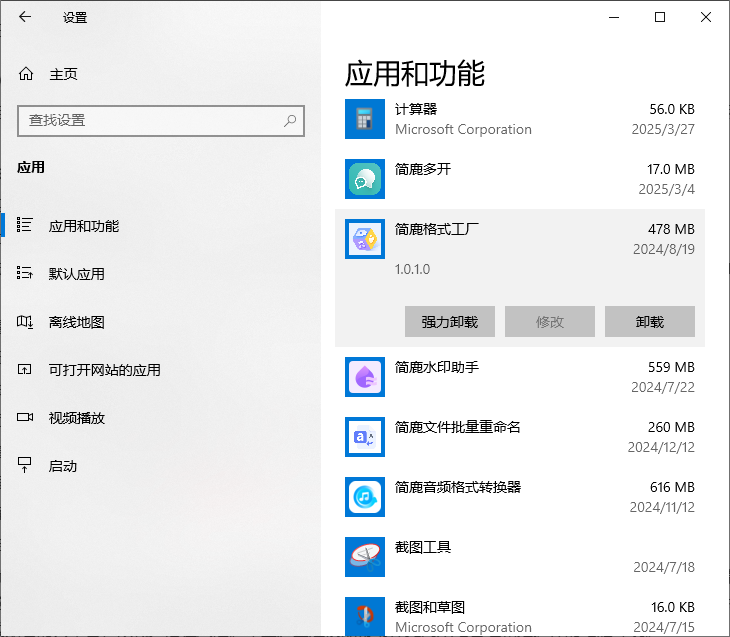This screenshot has height=637, width=730.
Task: Open 启动 settings page
Action: click(x=62, y=466)
